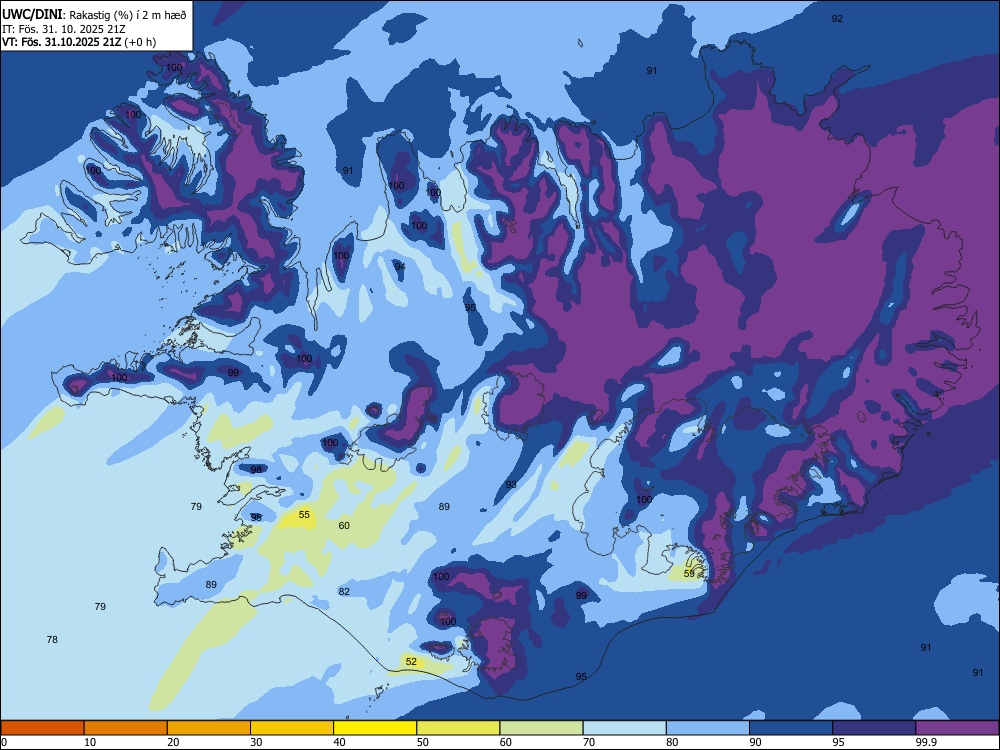Click the golden 30–40 legend swatch
Image resolution: width=1000 pixels, height=750 pixels.
pyautogui.click(x=292, y=728)
